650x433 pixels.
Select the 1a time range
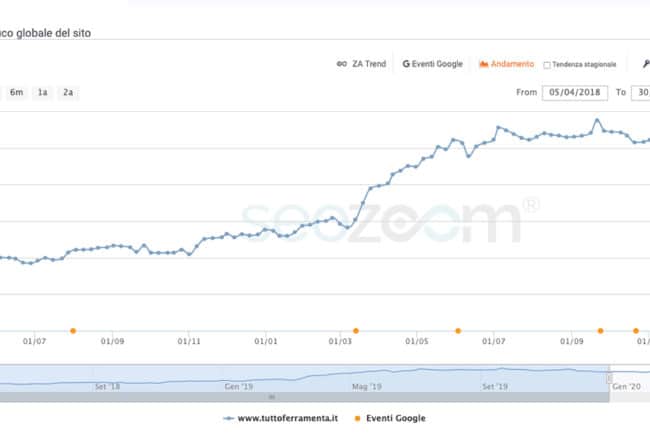click(43, 92)
